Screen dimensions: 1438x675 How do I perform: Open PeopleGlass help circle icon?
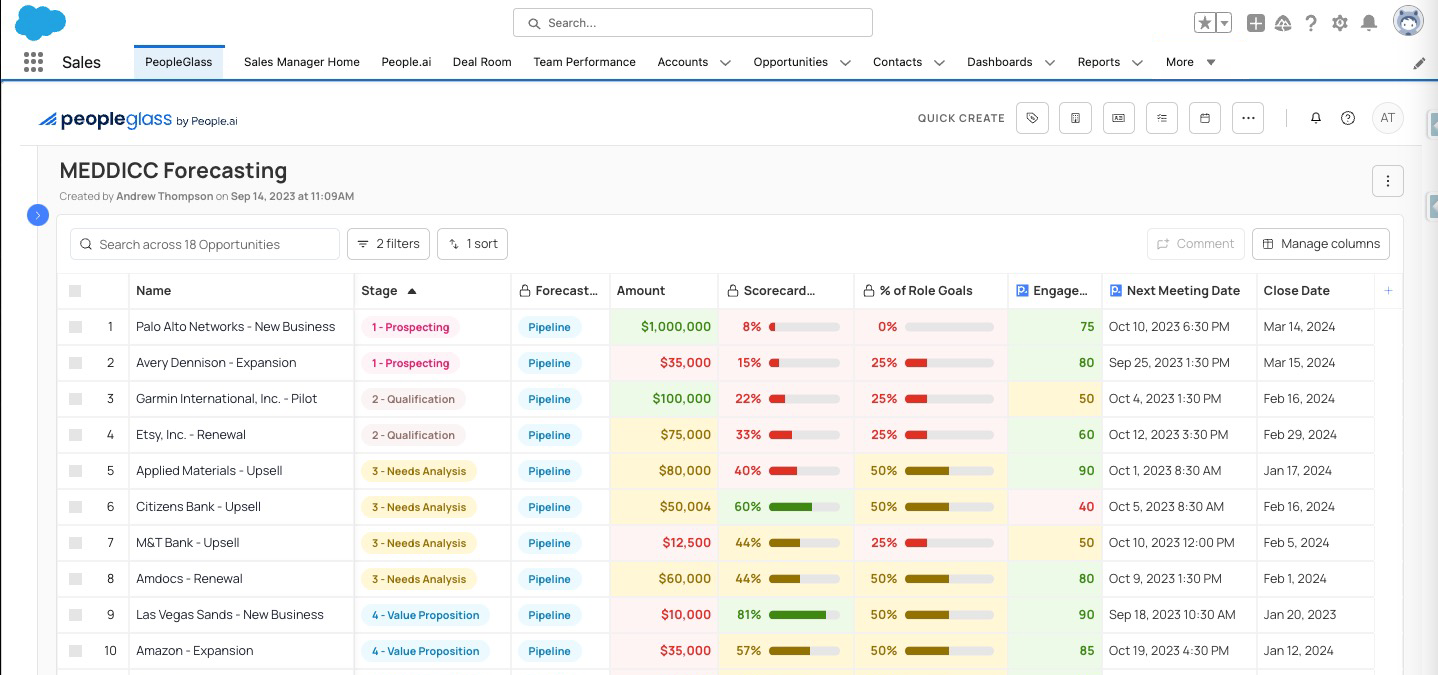[1348, 118]
